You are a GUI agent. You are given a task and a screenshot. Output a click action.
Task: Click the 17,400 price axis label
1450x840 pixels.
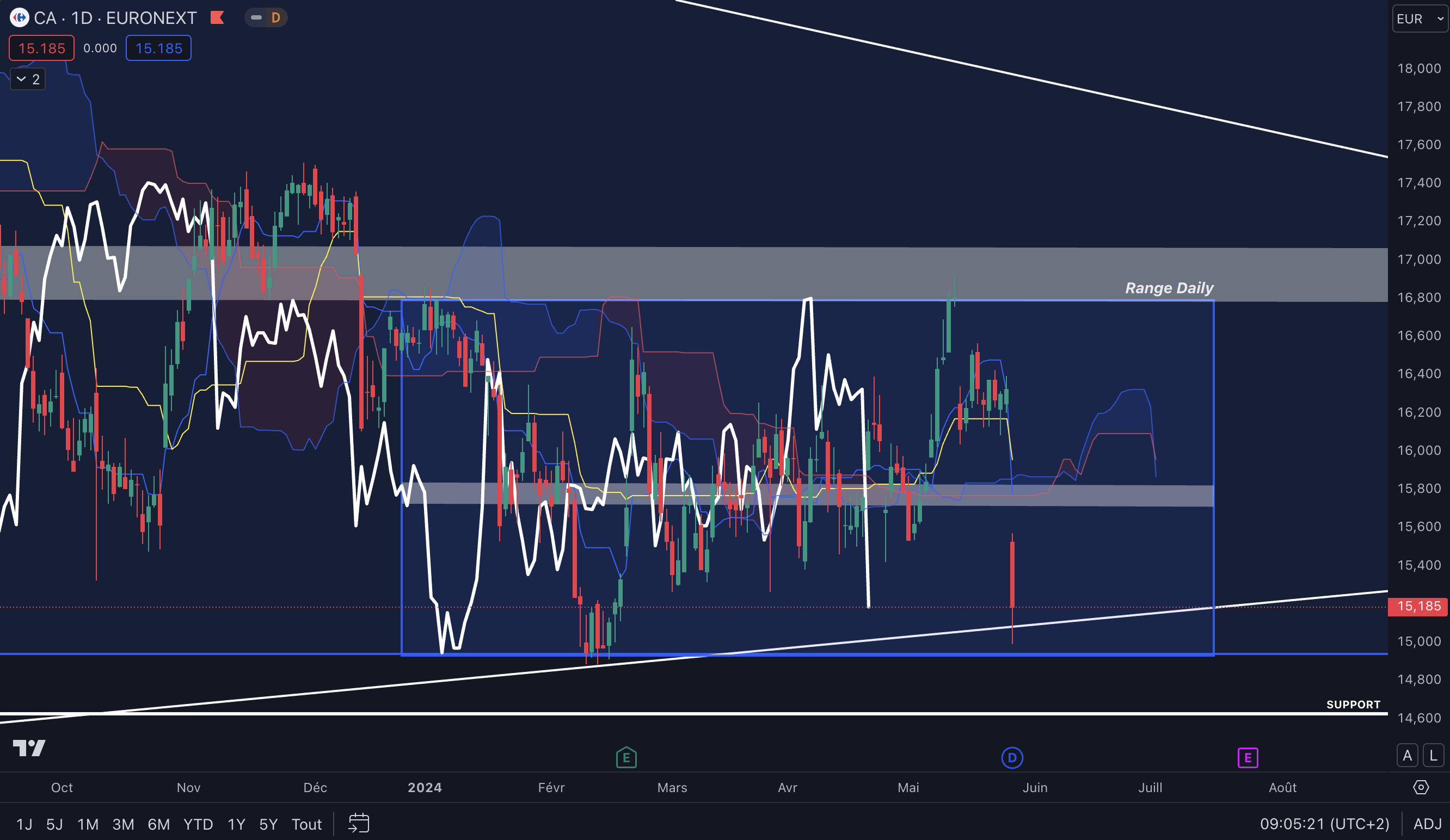click(1419, 183)
